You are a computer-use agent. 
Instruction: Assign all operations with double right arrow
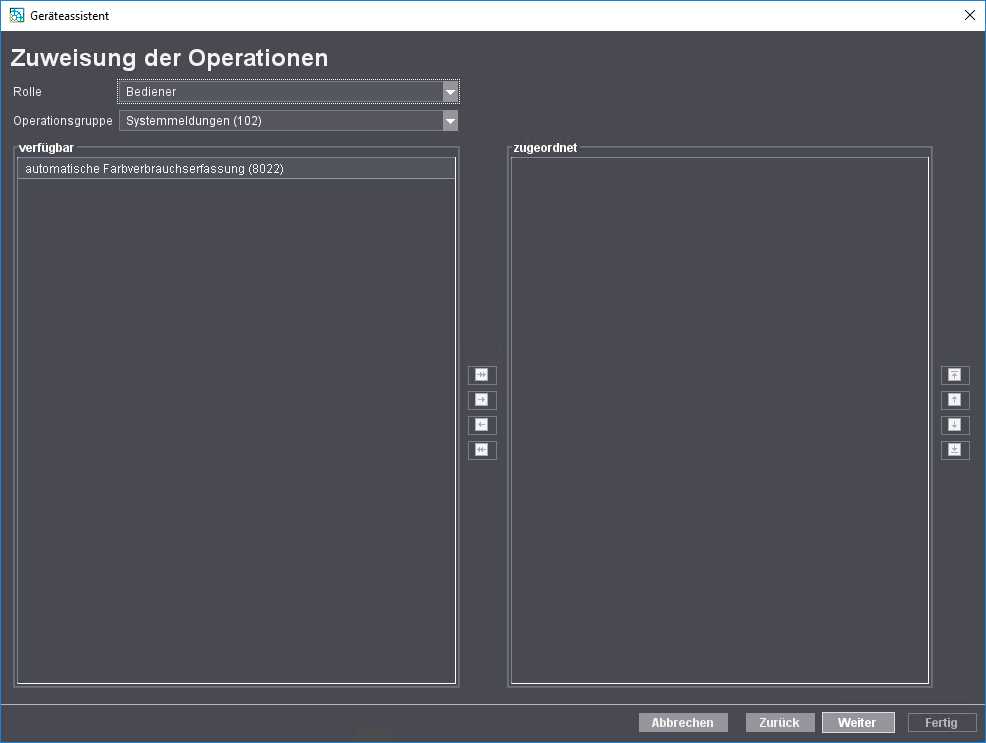(x=482, y=375)
